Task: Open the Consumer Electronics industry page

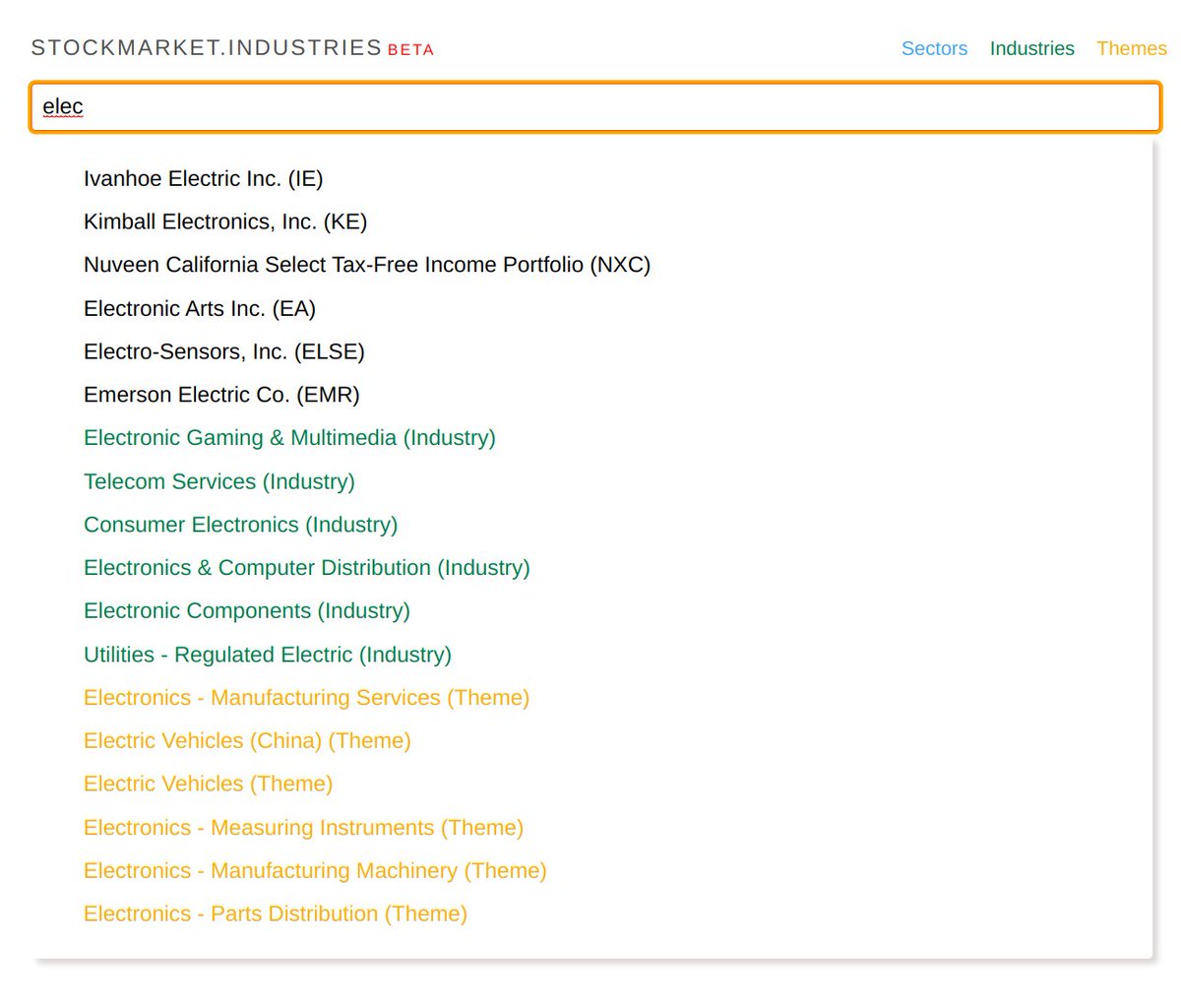Action: tap(240, 525)
